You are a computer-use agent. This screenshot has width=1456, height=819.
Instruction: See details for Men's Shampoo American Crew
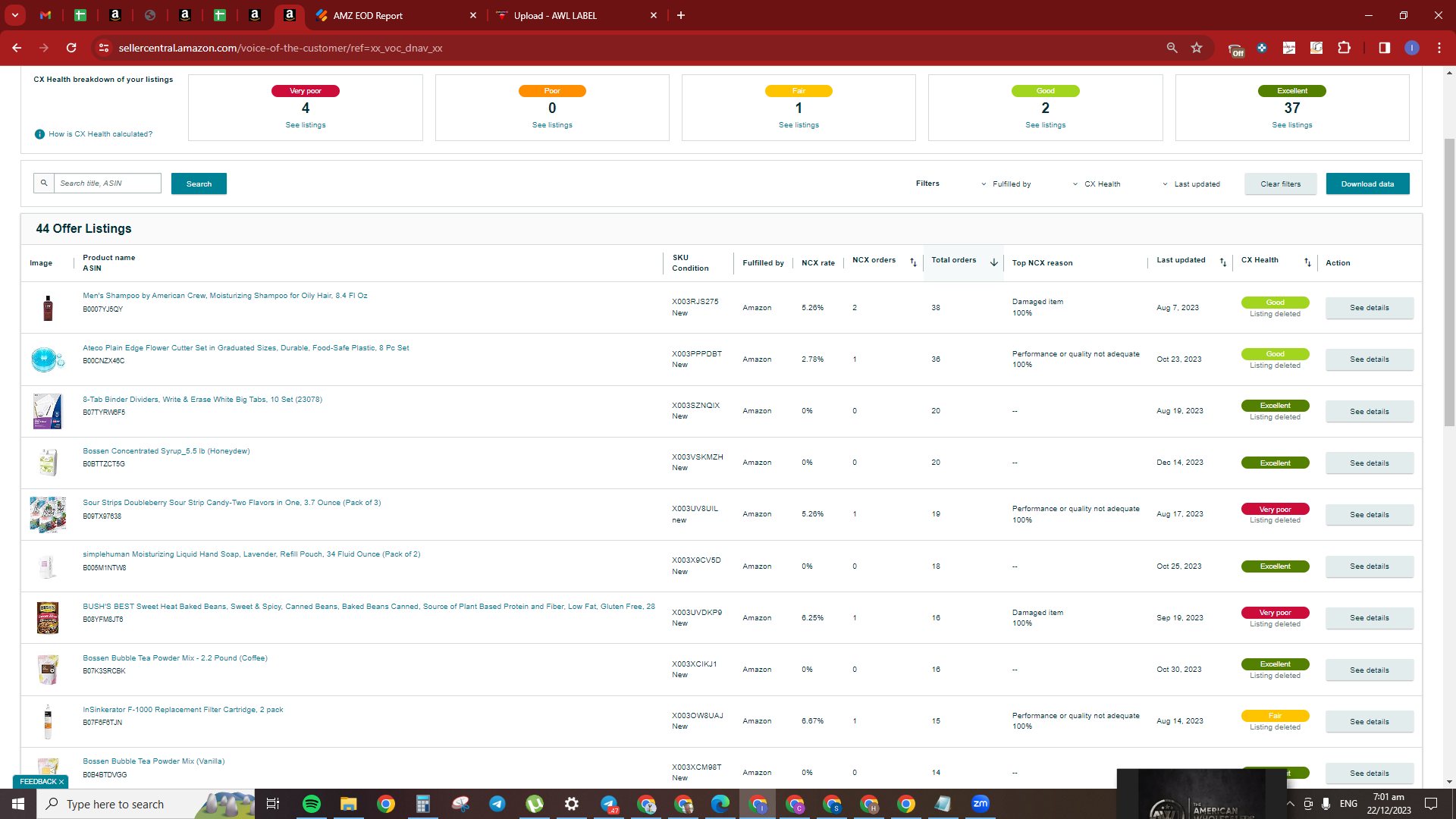(1369, 308)
